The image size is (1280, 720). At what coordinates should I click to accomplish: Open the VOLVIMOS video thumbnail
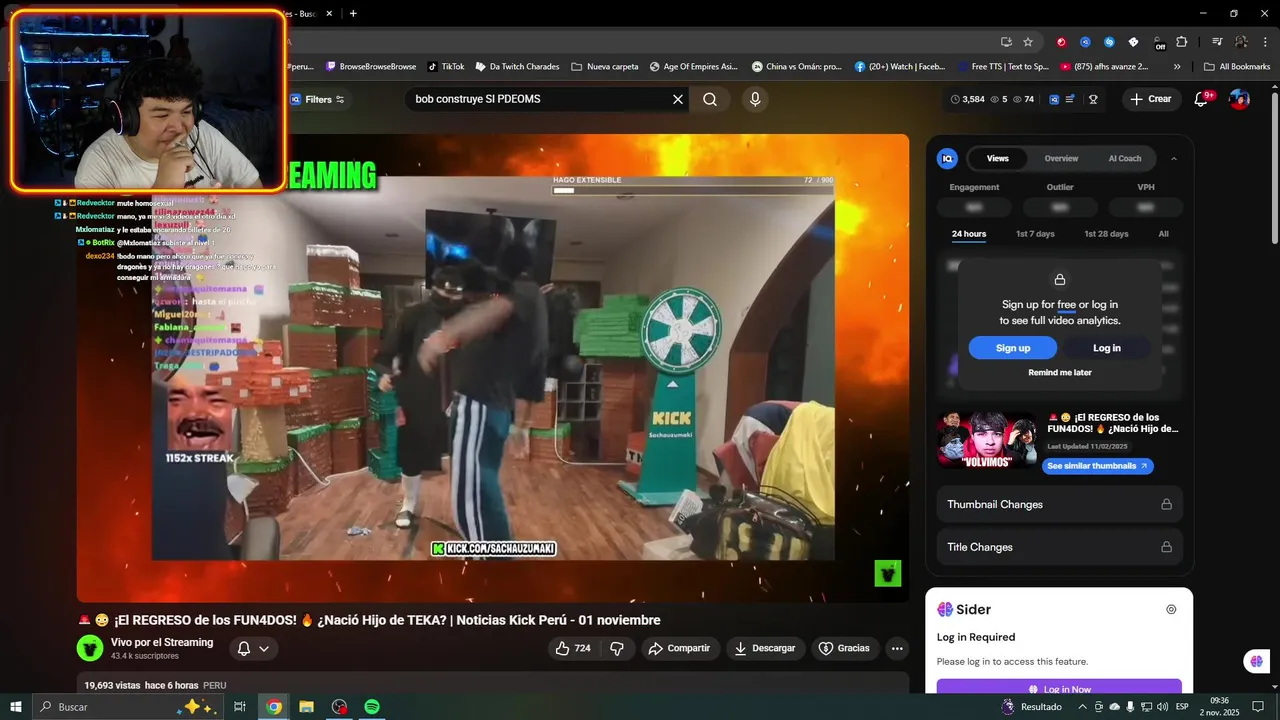987,439
